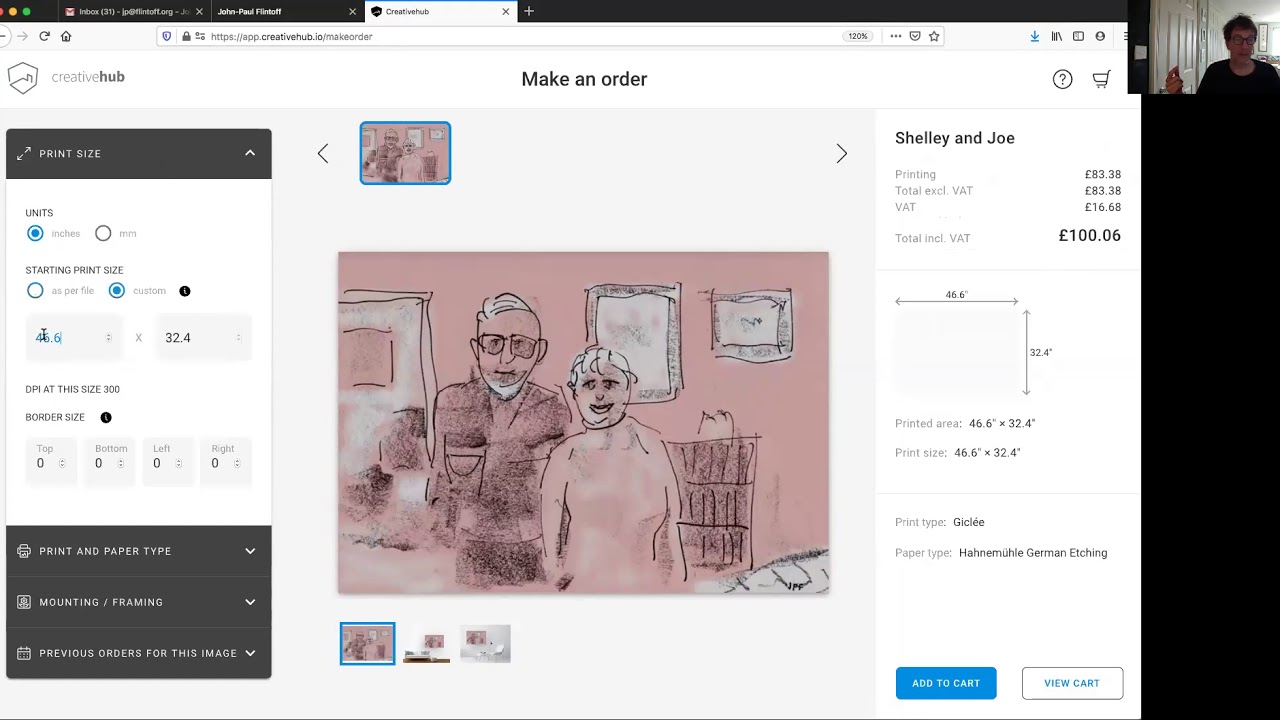Adjust the Right border stepper

(x=237, y=464)
